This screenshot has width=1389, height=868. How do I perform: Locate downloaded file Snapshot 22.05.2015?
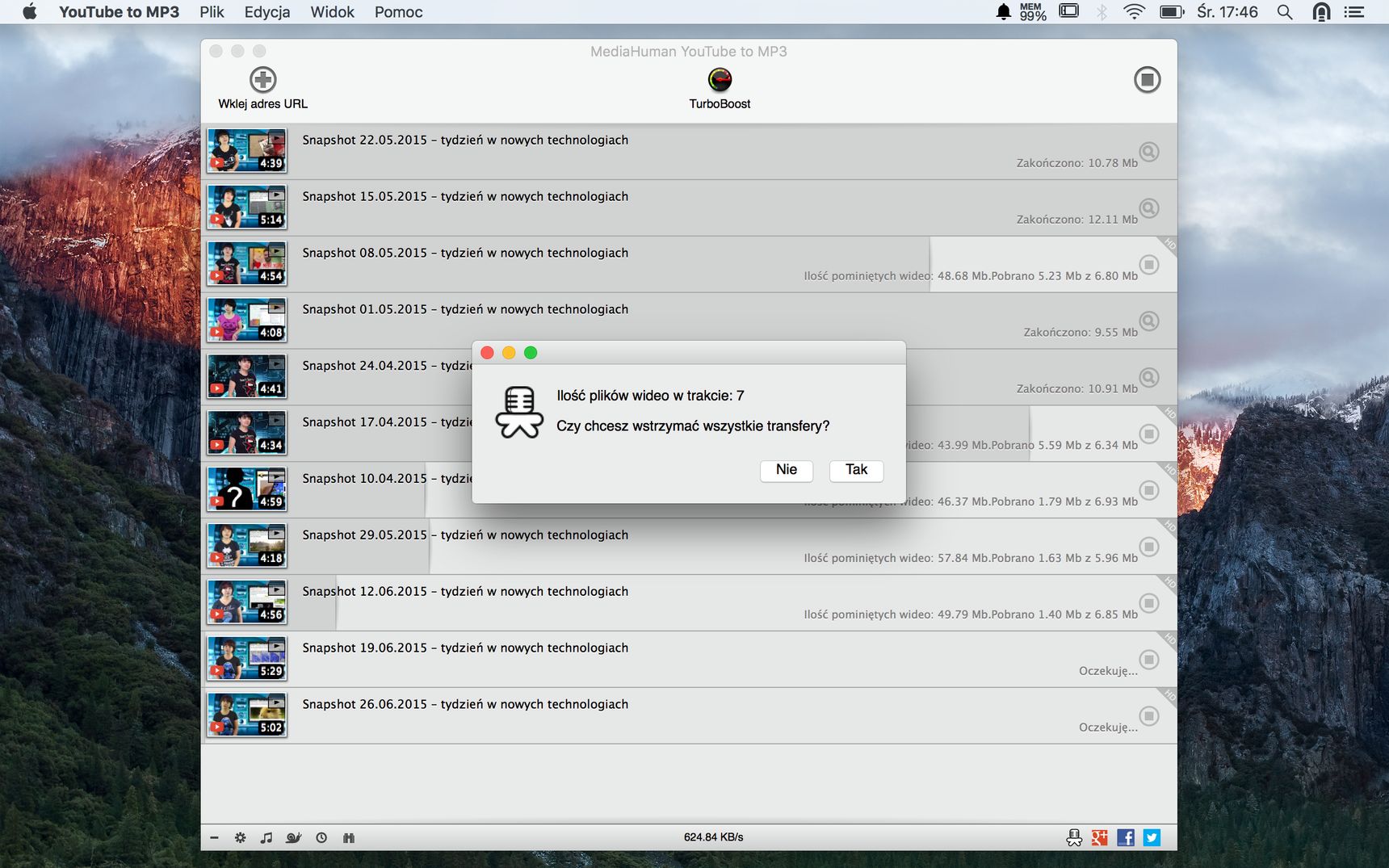[x=1149, y=152]
